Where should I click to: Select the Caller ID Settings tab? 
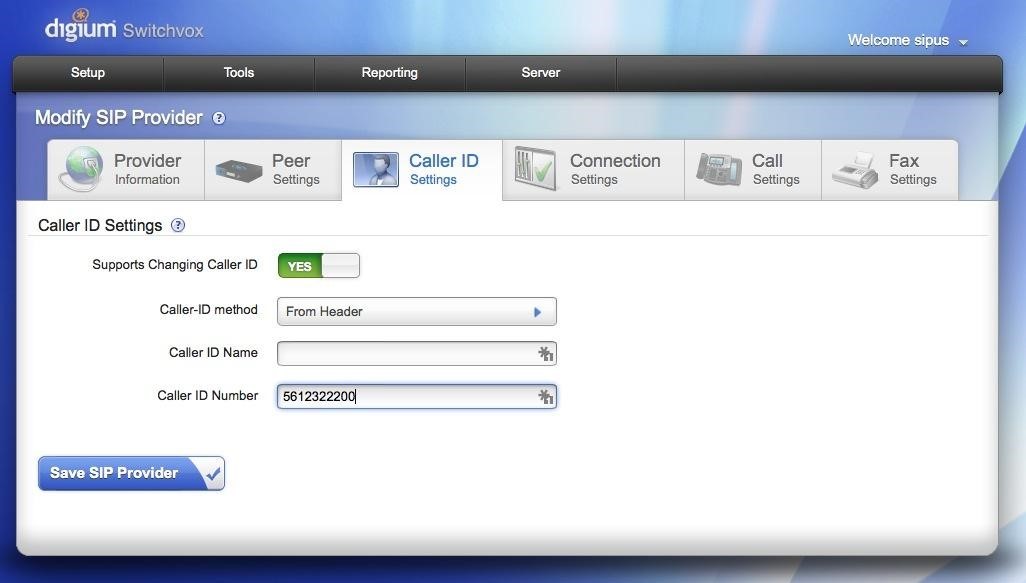[x=422, y=169]
